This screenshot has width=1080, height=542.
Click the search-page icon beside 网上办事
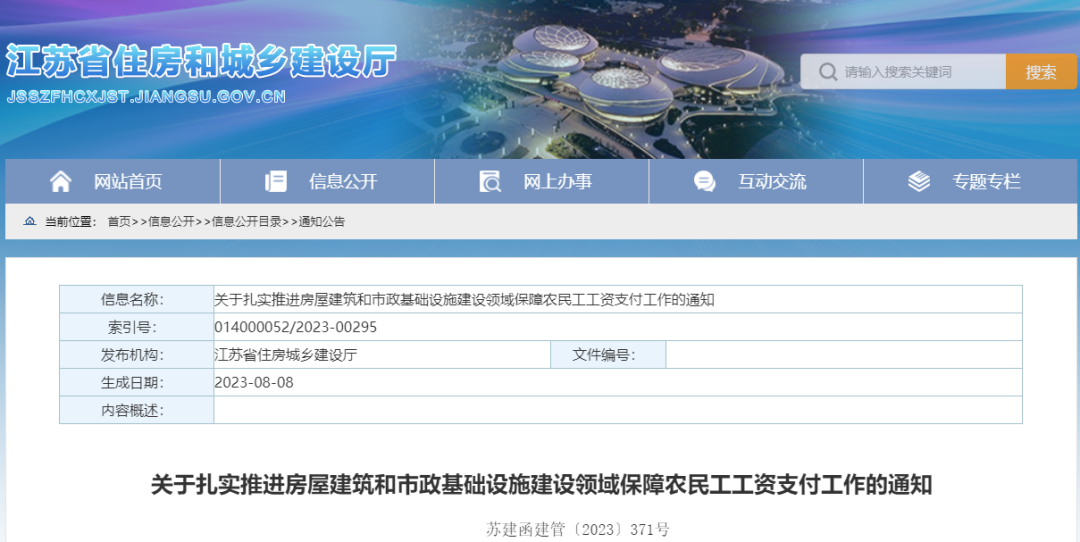click(490, 181)
